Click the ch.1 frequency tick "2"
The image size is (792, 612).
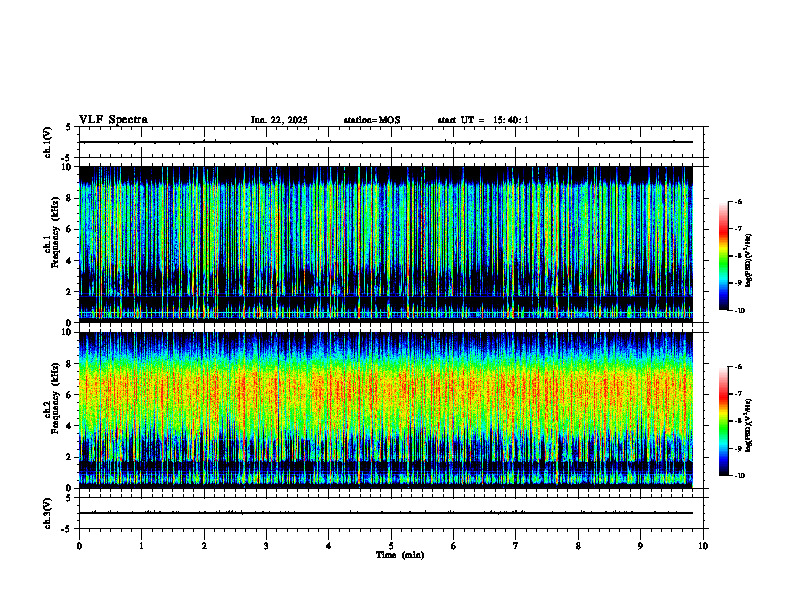coord(70,292)
